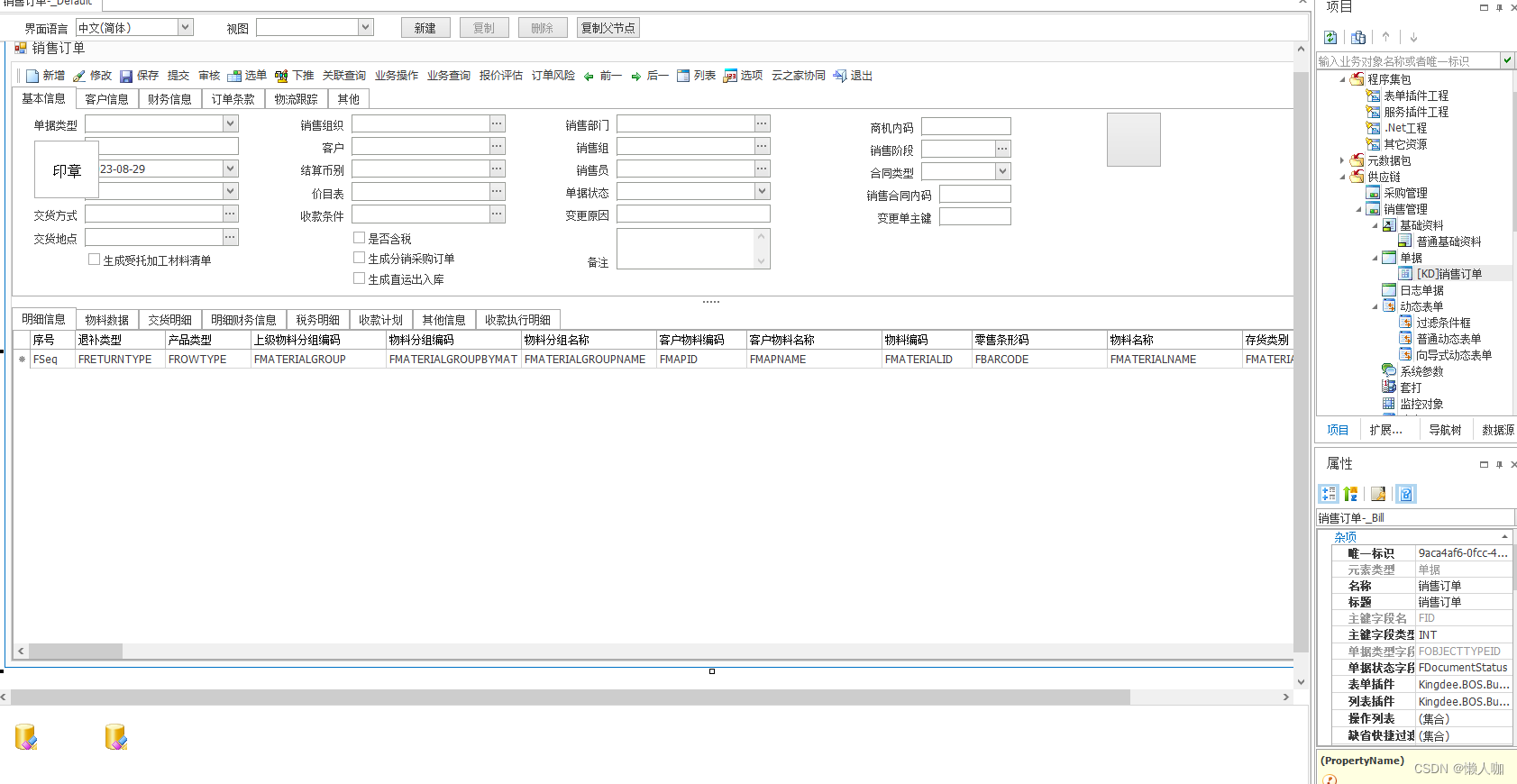The width and height of the screenshot is (1517, 784).
Task: Open the 视图 dropdown
Action: 366,27
